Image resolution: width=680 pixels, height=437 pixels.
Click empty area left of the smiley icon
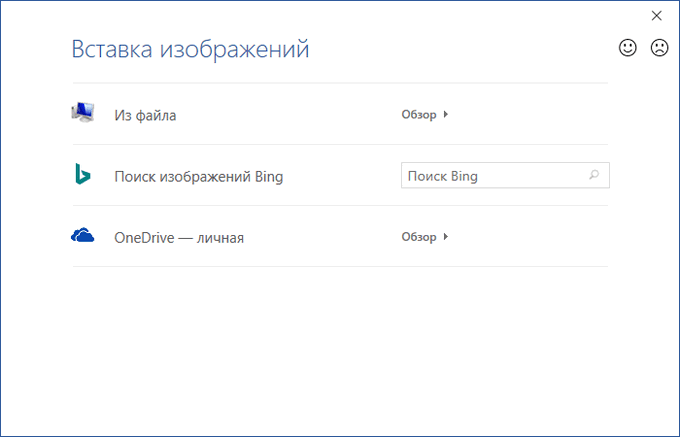[x=500, y=48]
